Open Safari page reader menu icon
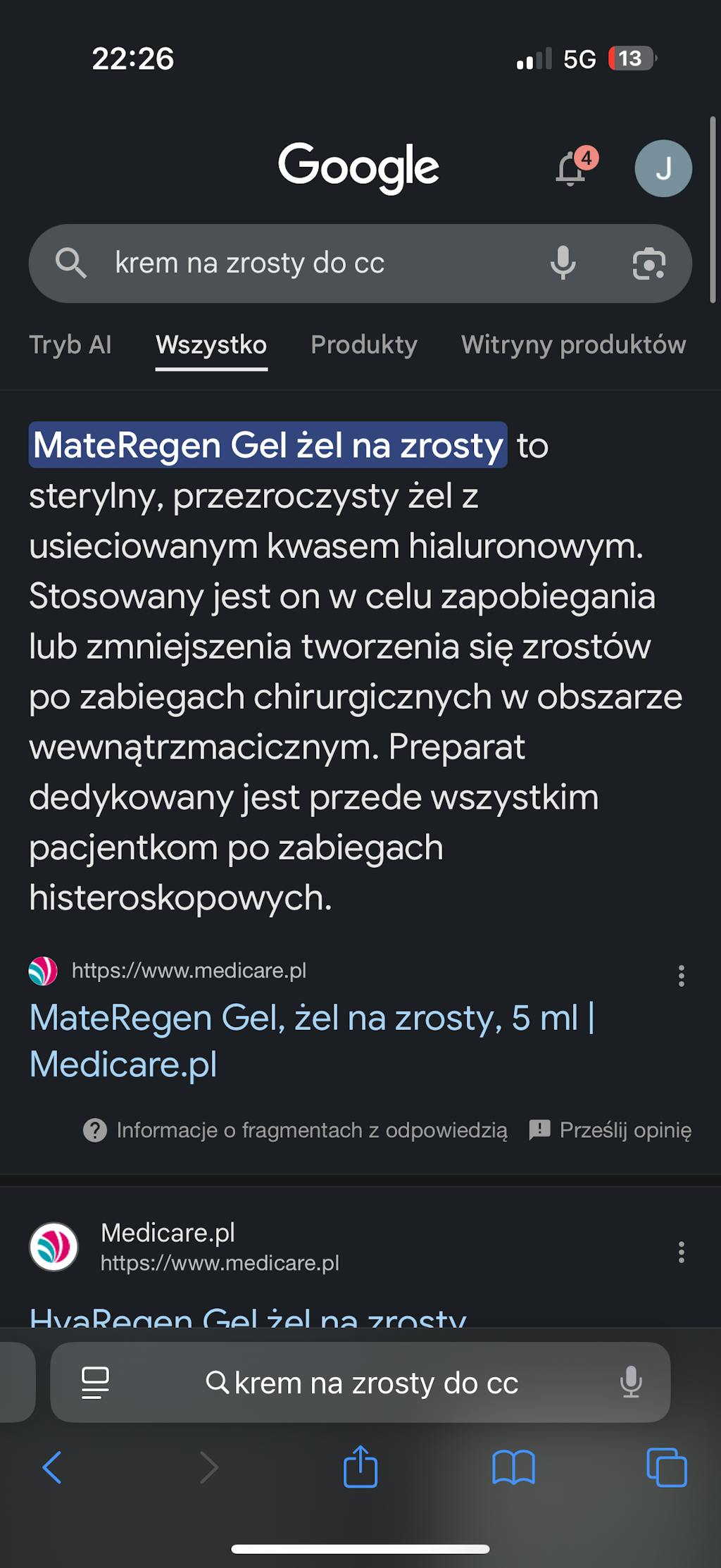 (x=95, y=1383)
